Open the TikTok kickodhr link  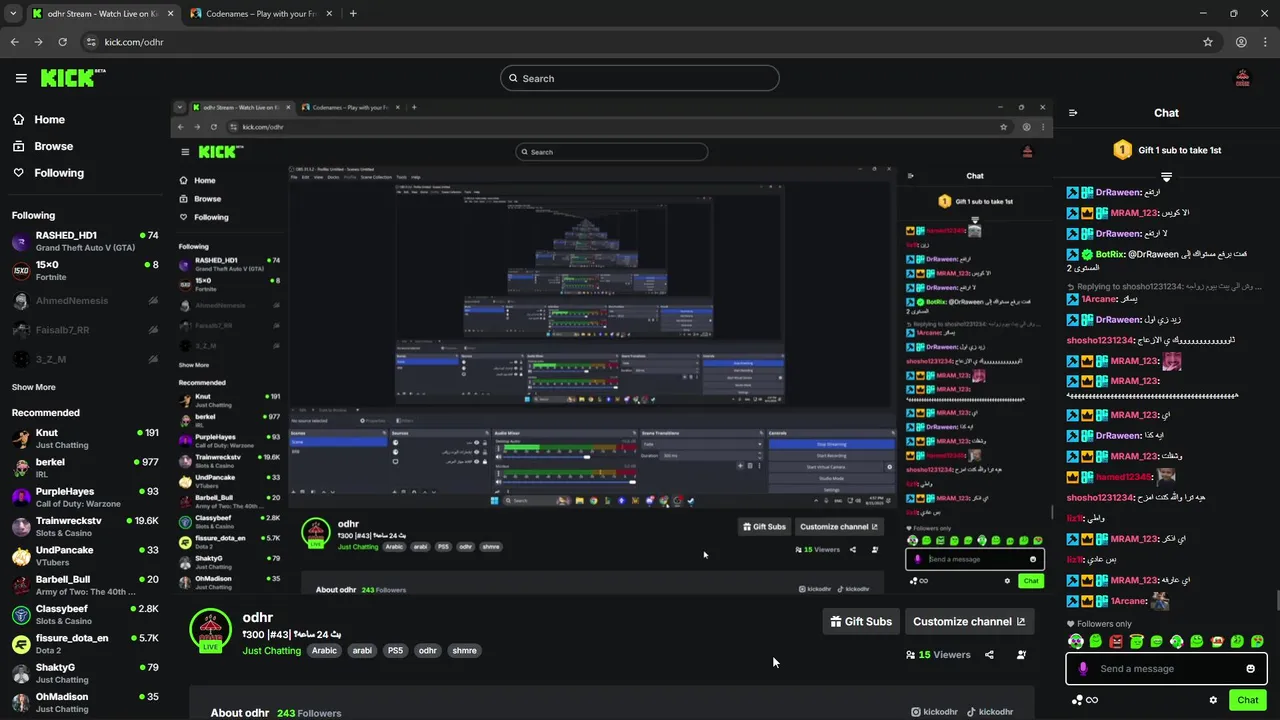click(989, 712)
